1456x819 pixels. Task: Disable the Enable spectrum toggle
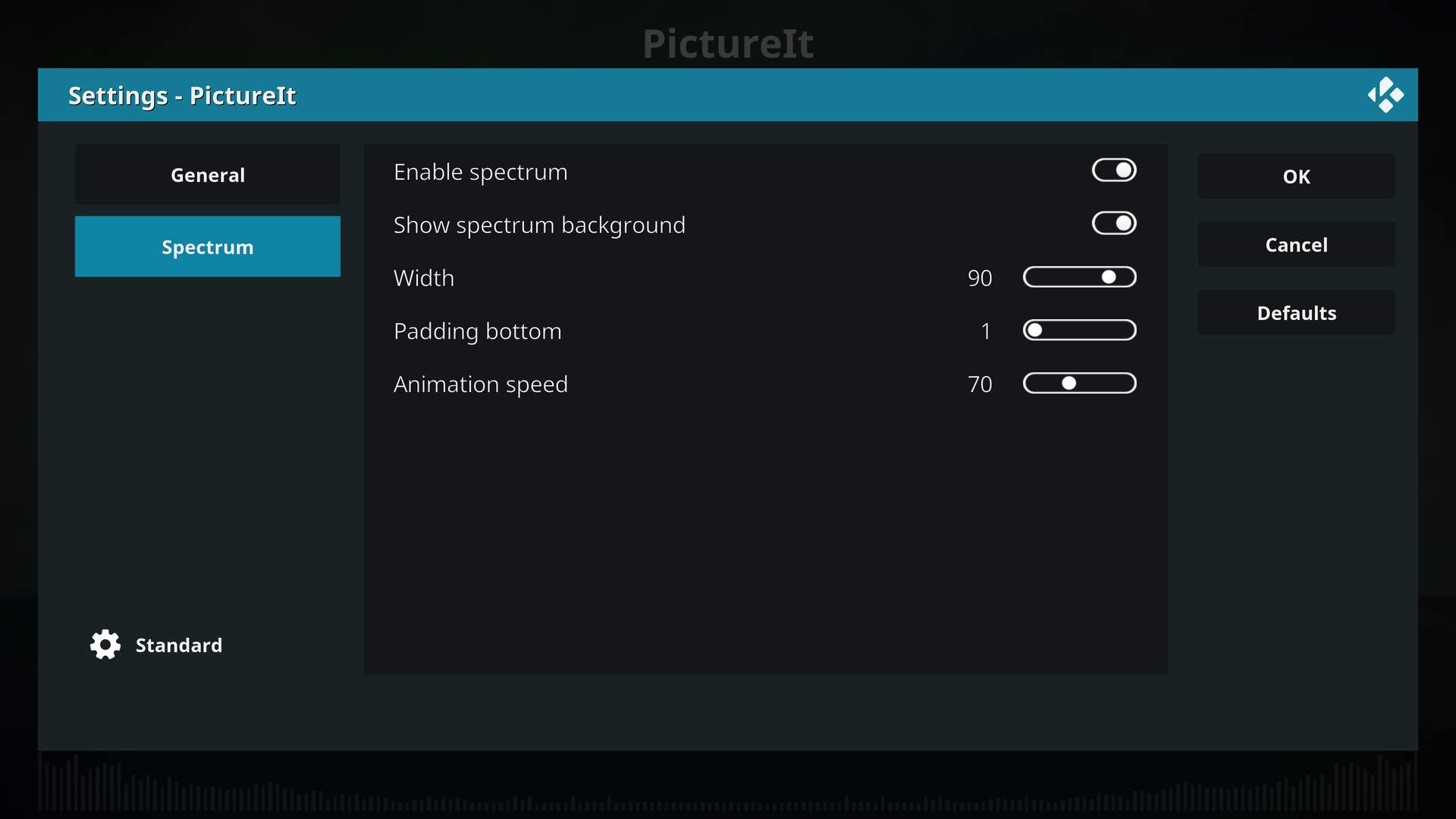[x=1113, y=171]
